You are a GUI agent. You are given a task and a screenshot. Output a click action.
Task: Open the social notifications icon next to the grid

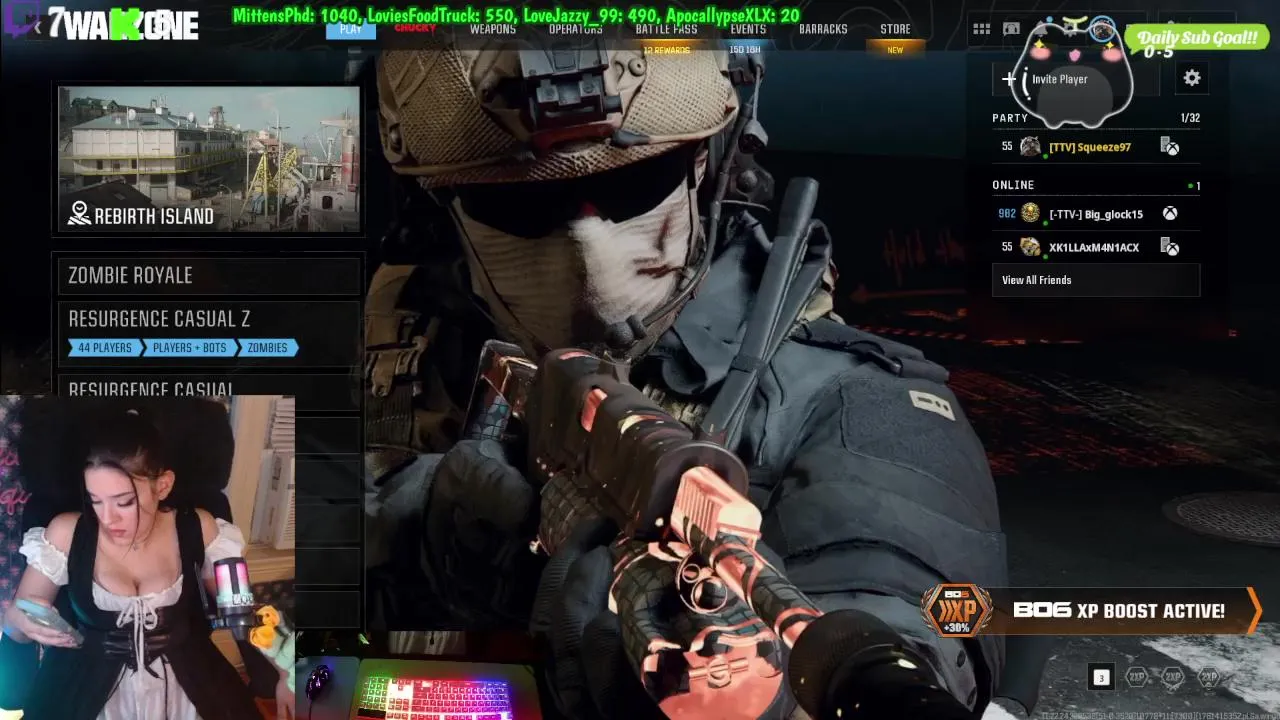coord(1011,29)
